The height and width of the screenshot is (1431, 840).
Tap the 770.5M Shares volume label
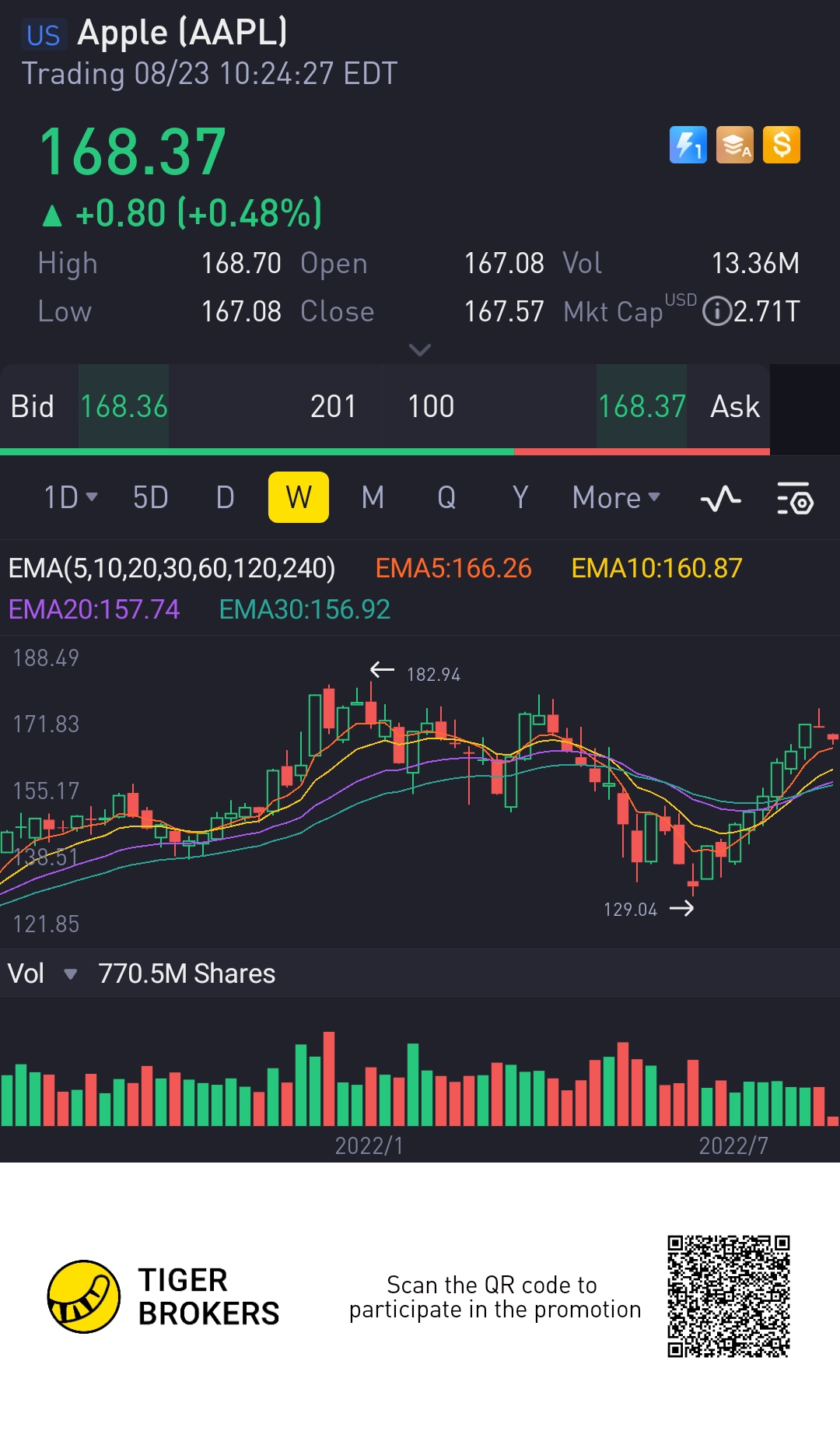coord(187,973)
